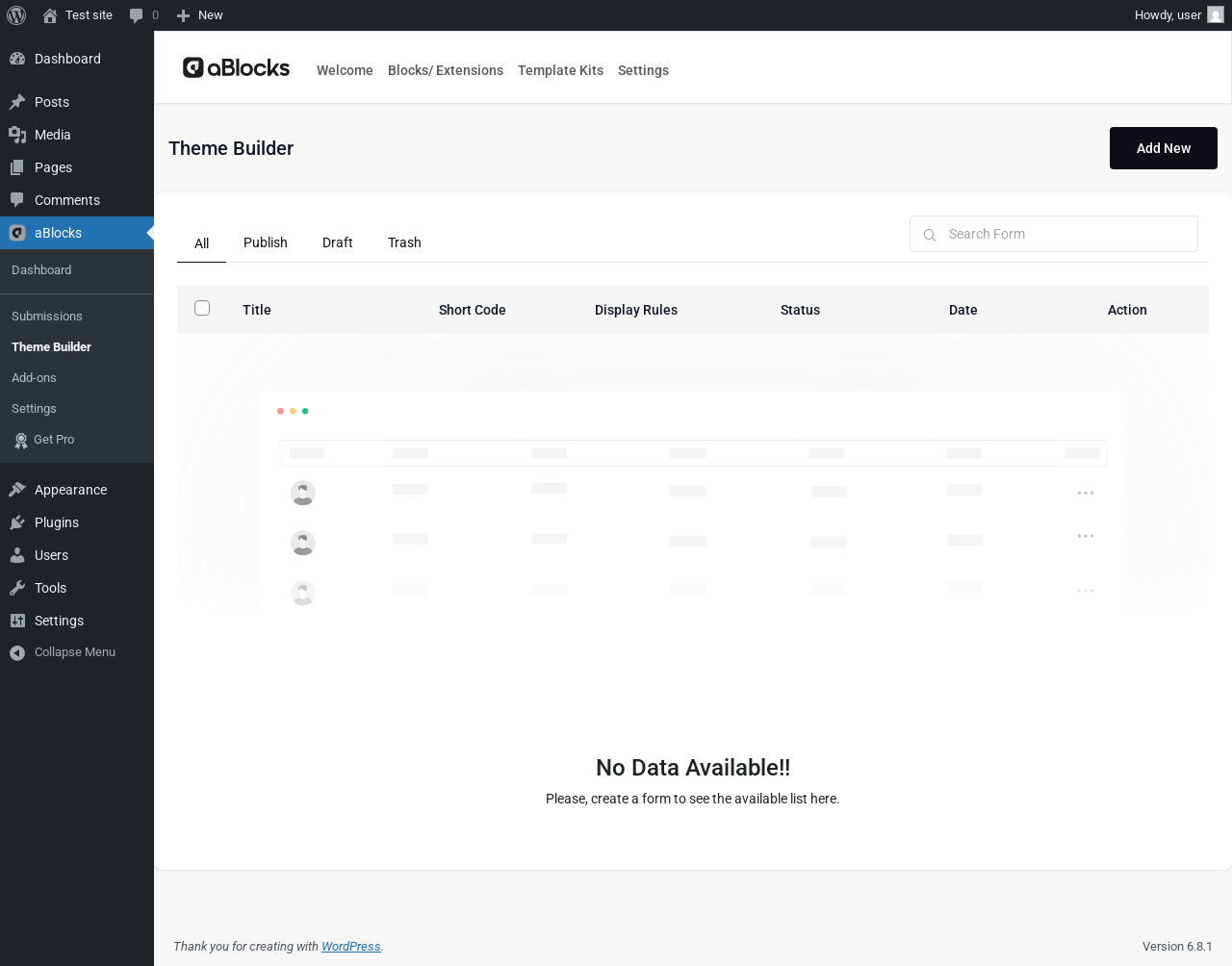Viewport: 1232px width, 966px height.
Task: Click the Appearance paintbrush icon
Action: pyautogui.click(x=17, y=490)
